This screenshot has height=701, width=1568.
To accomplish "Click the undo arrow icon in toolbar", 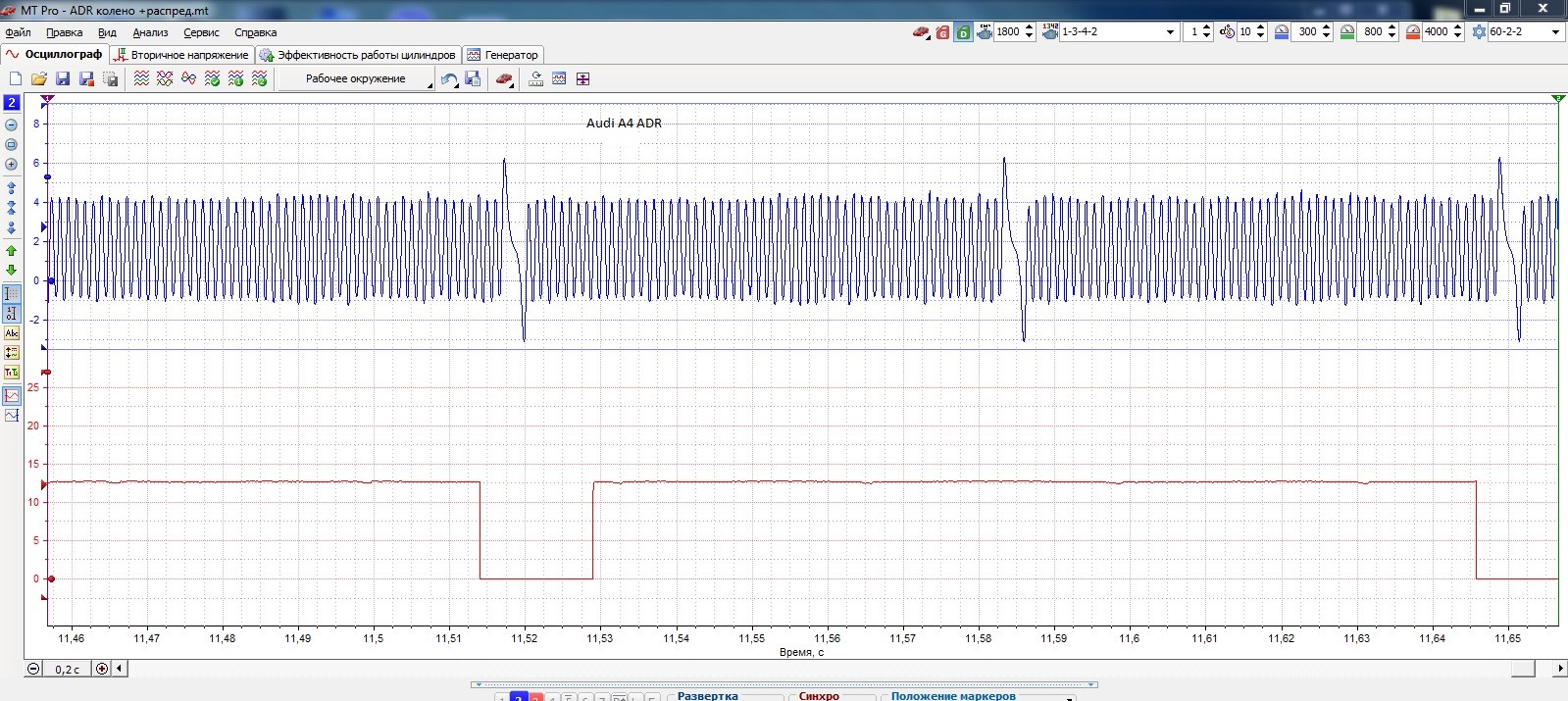I will 448,79.
